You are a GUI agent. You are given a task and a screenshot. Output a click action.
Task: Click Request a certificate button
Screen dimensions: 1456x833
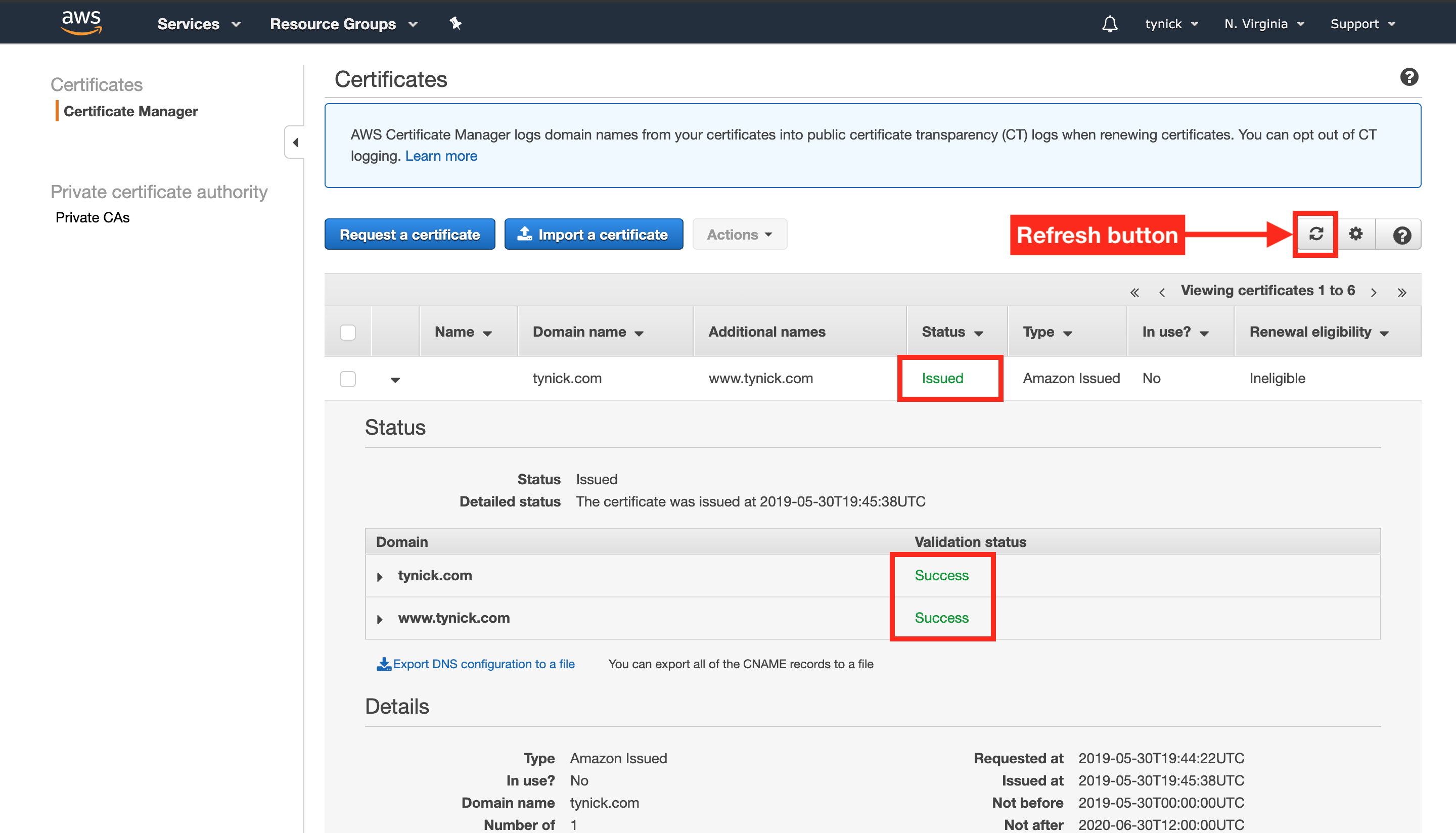tap(409, 234)
